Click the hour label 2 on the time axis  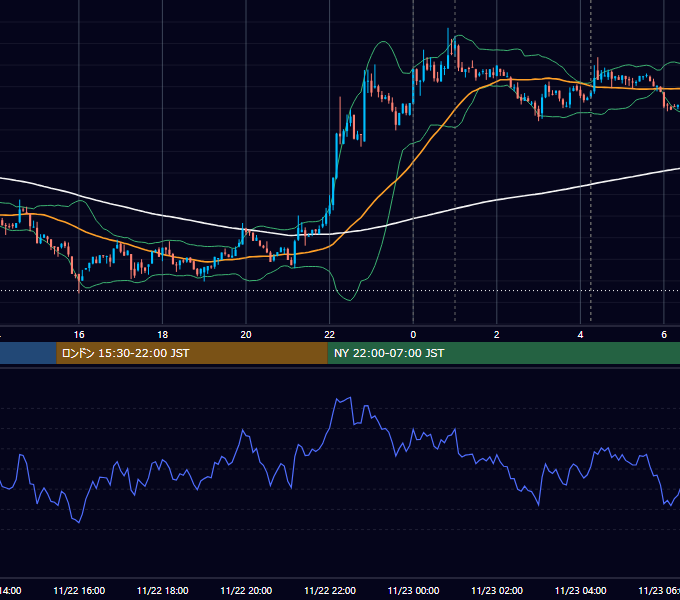[497, 334]
